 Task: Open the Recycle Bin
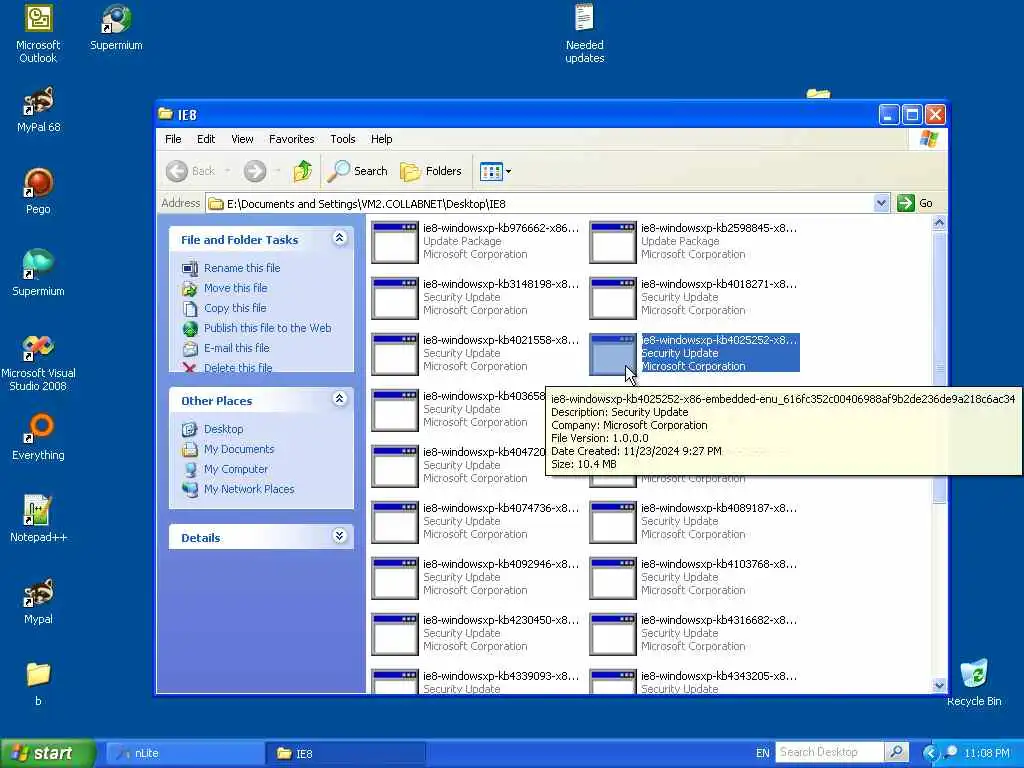pyautogui.click(x=974, y=683)
